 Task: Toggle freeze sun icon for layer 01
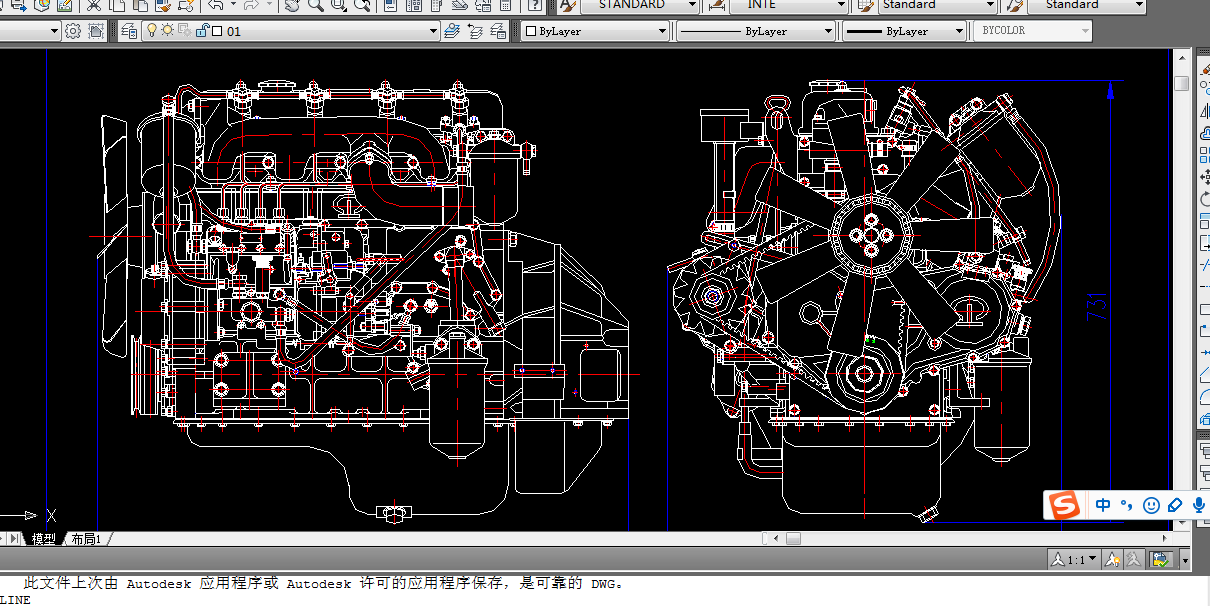pyautogui.click(x=167, y=31)
